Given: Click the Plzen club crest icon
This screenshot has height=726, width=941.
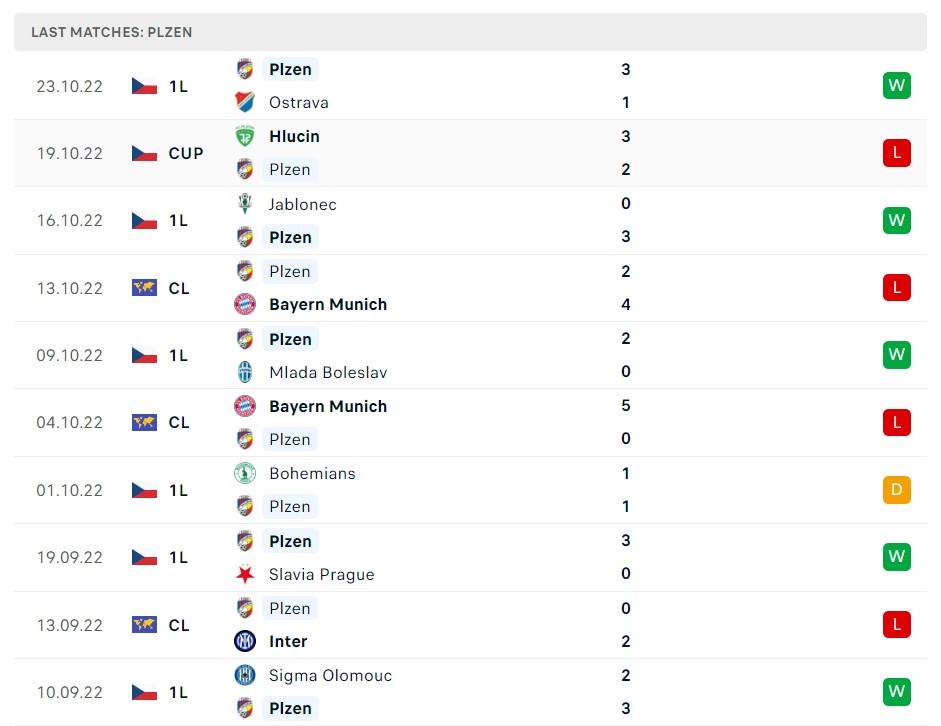Looking at the screenshot, I should (245, 69).
